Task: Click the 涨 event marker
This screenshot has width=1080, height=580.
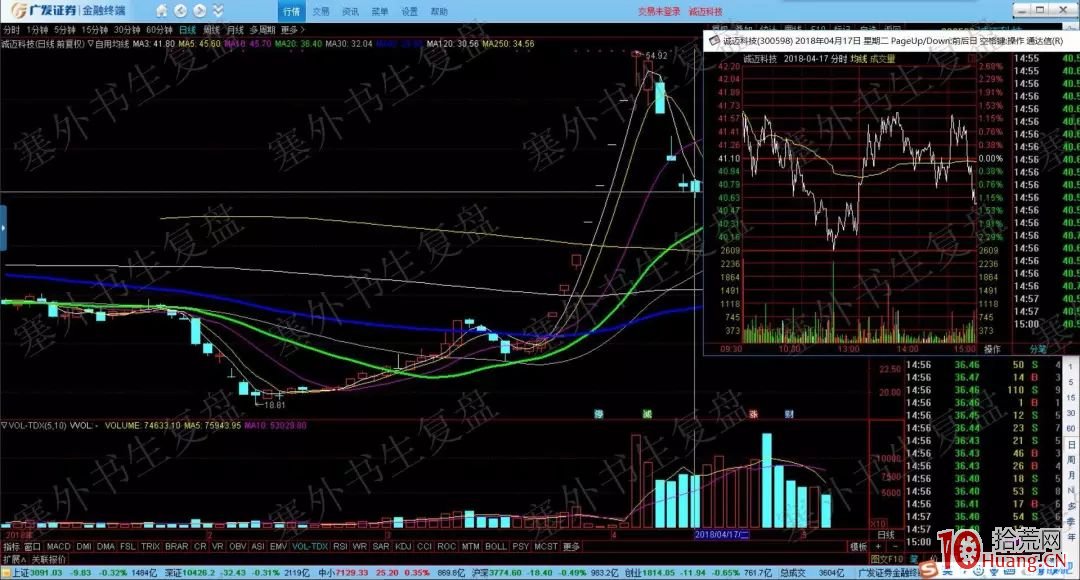Action: (x=754, y=414)
